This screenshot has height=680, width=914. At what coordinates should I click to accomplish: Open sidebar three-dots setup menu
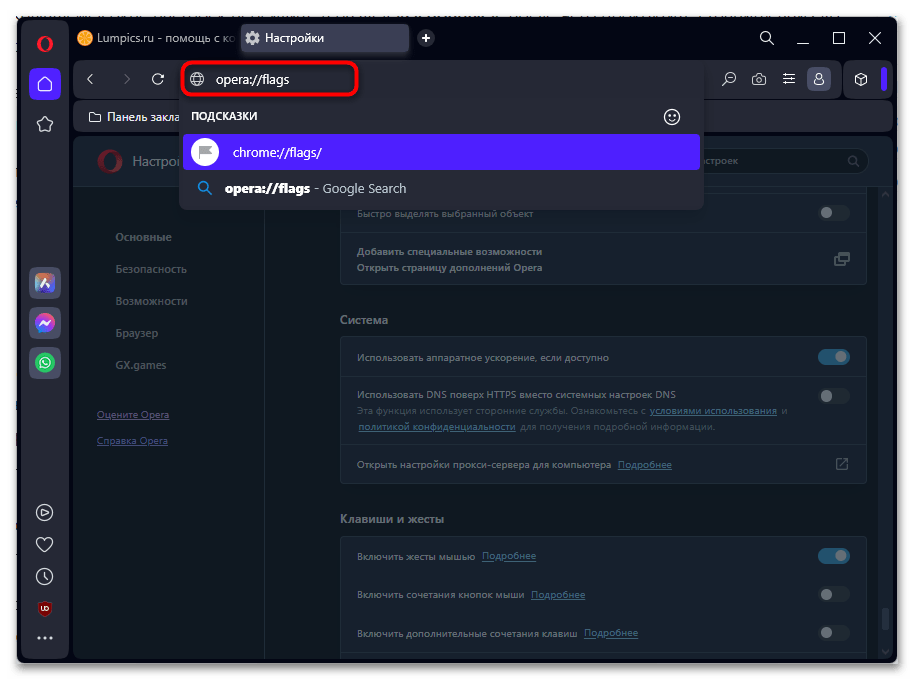[45, 638]
